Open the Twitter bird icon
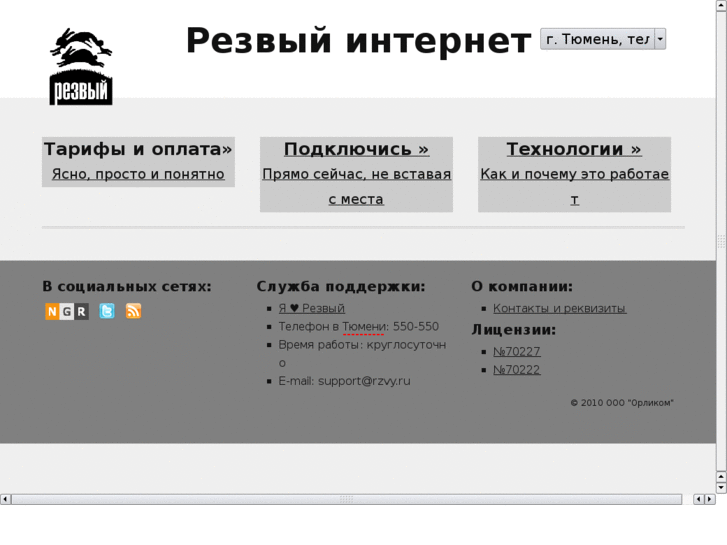Viewport: 727px width, 545px height. (x=107, y=311)
